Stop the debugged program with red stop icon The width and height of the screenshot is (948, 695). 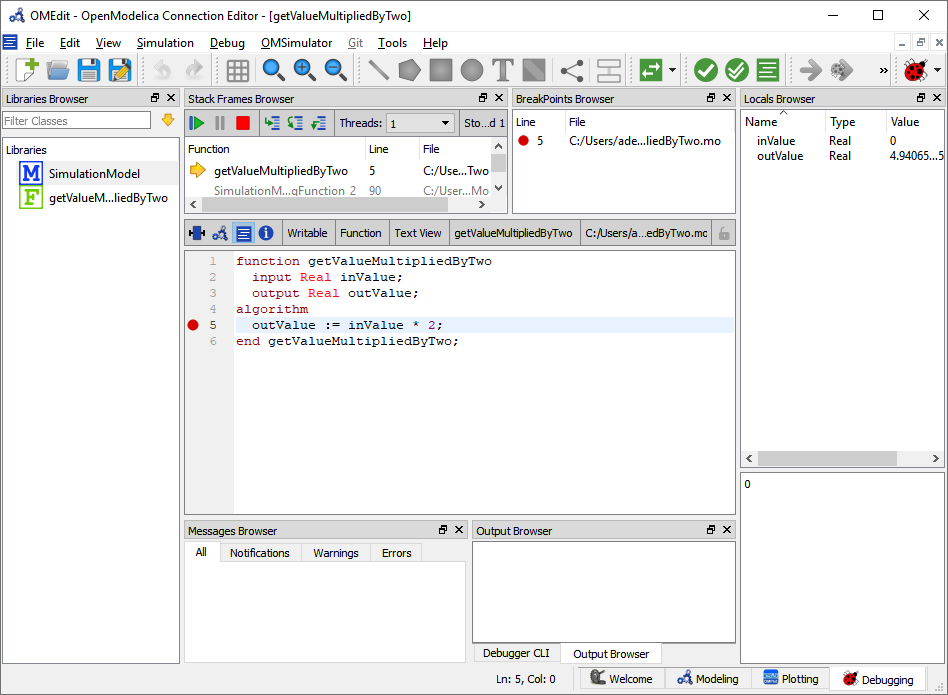242,122
